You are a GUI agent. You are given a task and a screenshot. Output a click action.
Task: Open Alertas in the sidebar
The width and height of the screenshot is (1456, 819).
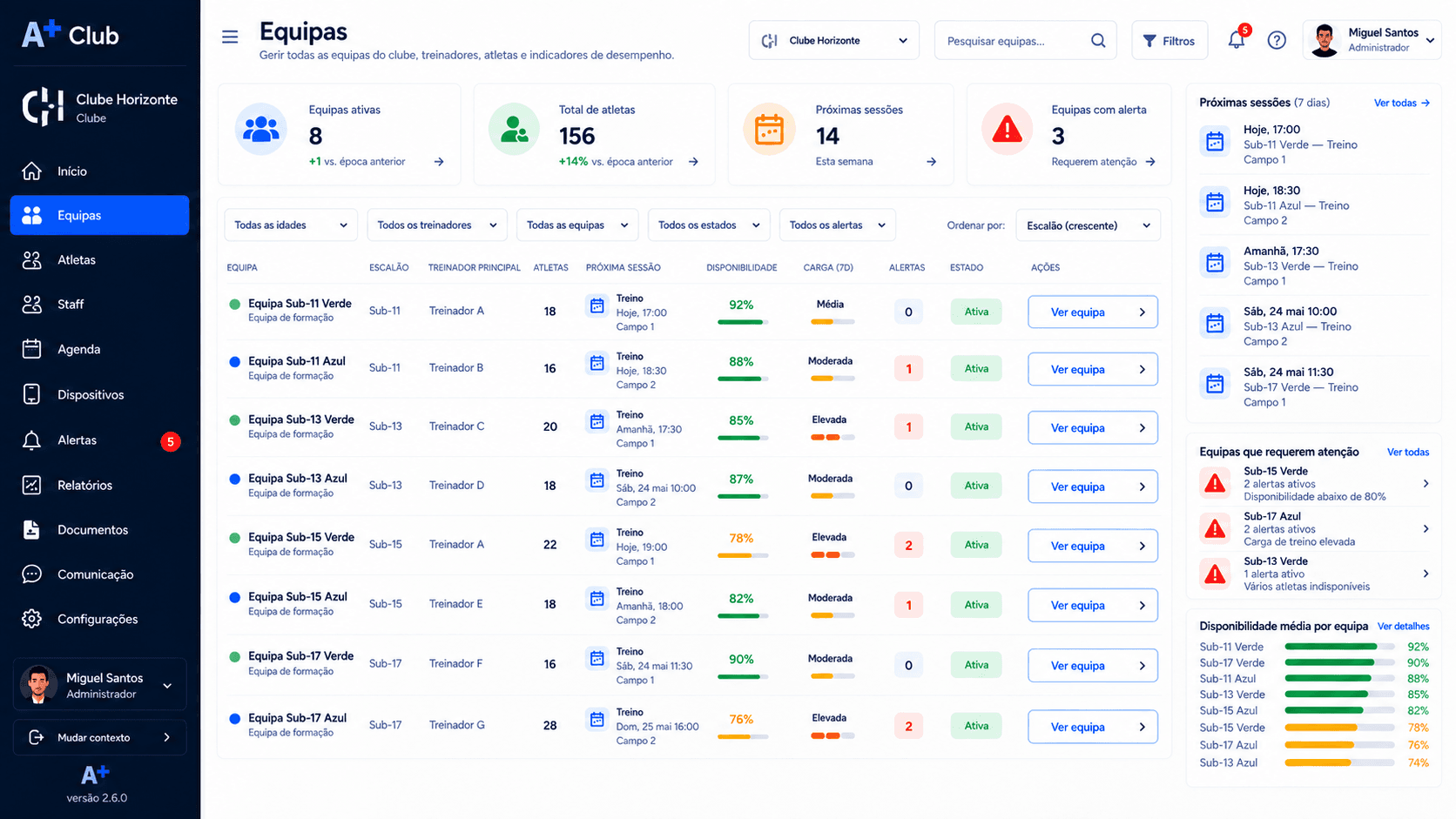pos(99,440)
